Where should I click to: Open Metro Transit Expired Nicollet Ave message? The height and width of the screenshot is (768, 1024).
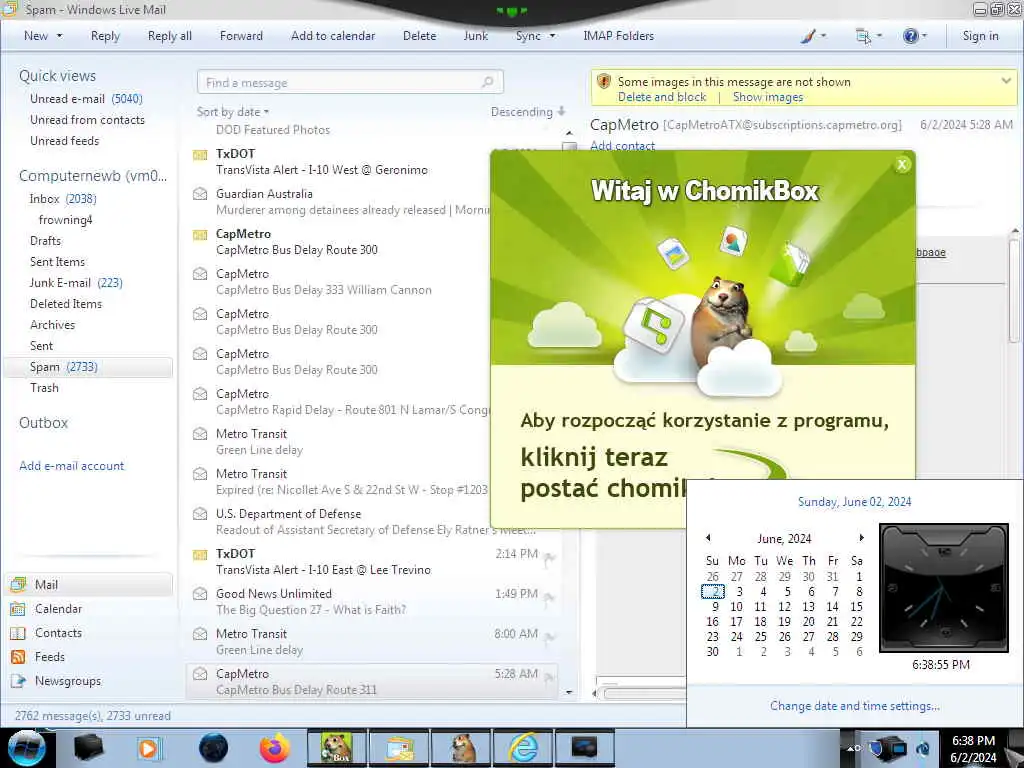coord(340,481)
